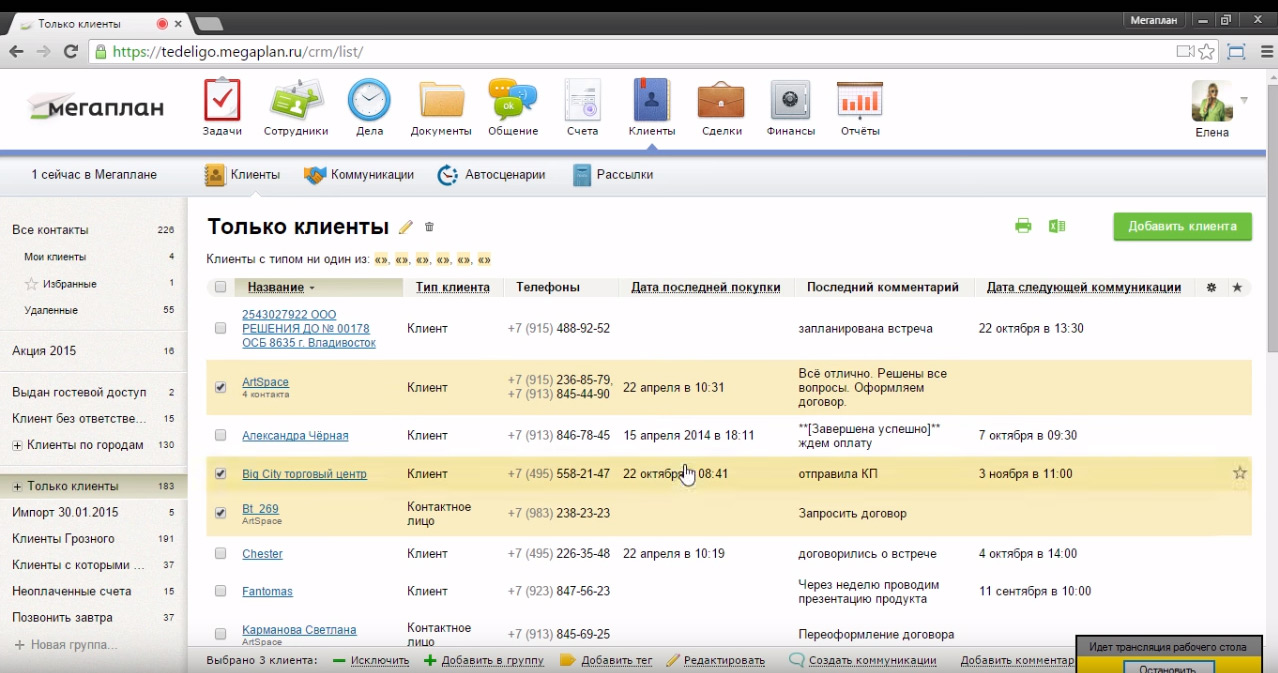The image size is (1278, 673).
Task: Export the list using the Excel icon
Action: [x=1056, y=226]
